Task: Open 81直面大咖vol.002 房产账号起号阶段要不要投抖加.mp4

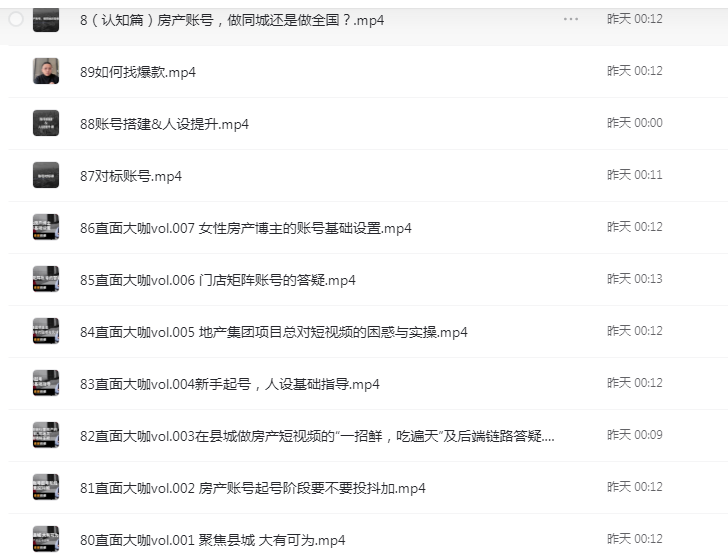Action: [x=252, y=488]
